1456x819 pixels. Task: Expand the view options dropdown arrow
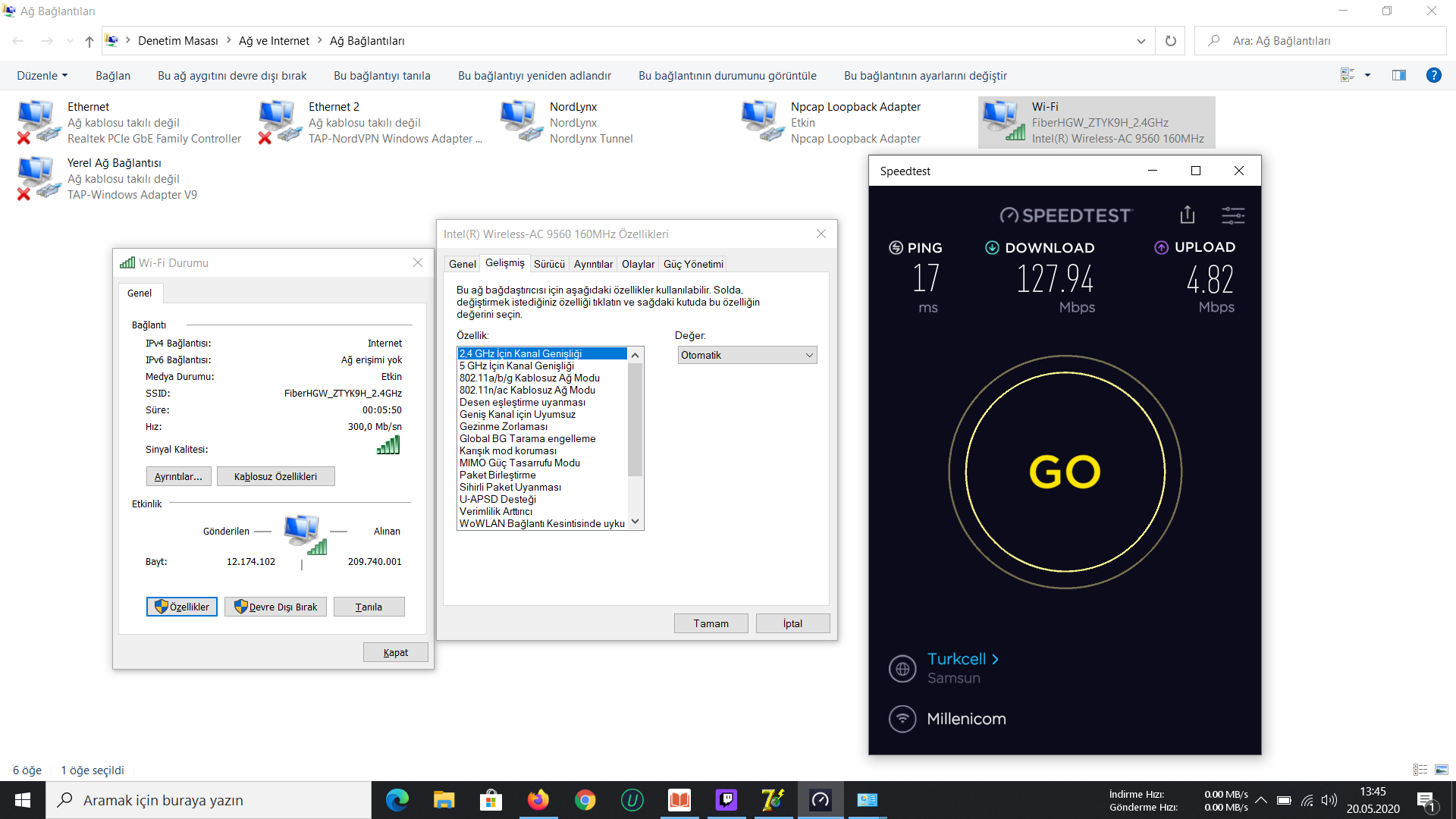point(1367,75)
